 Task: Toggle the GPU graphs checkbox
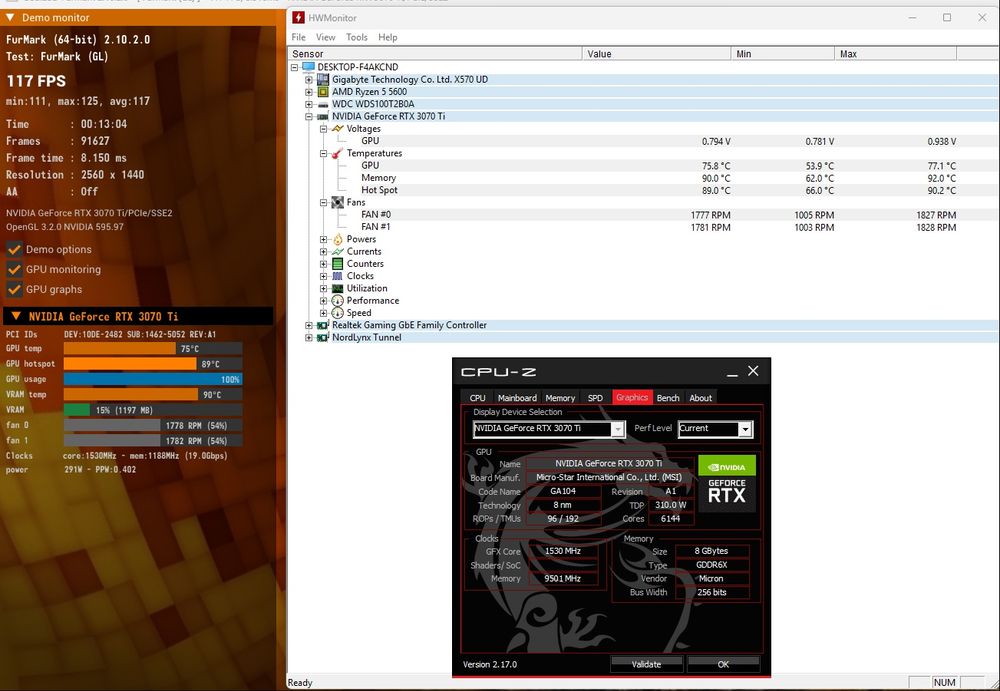pos(14,289)
